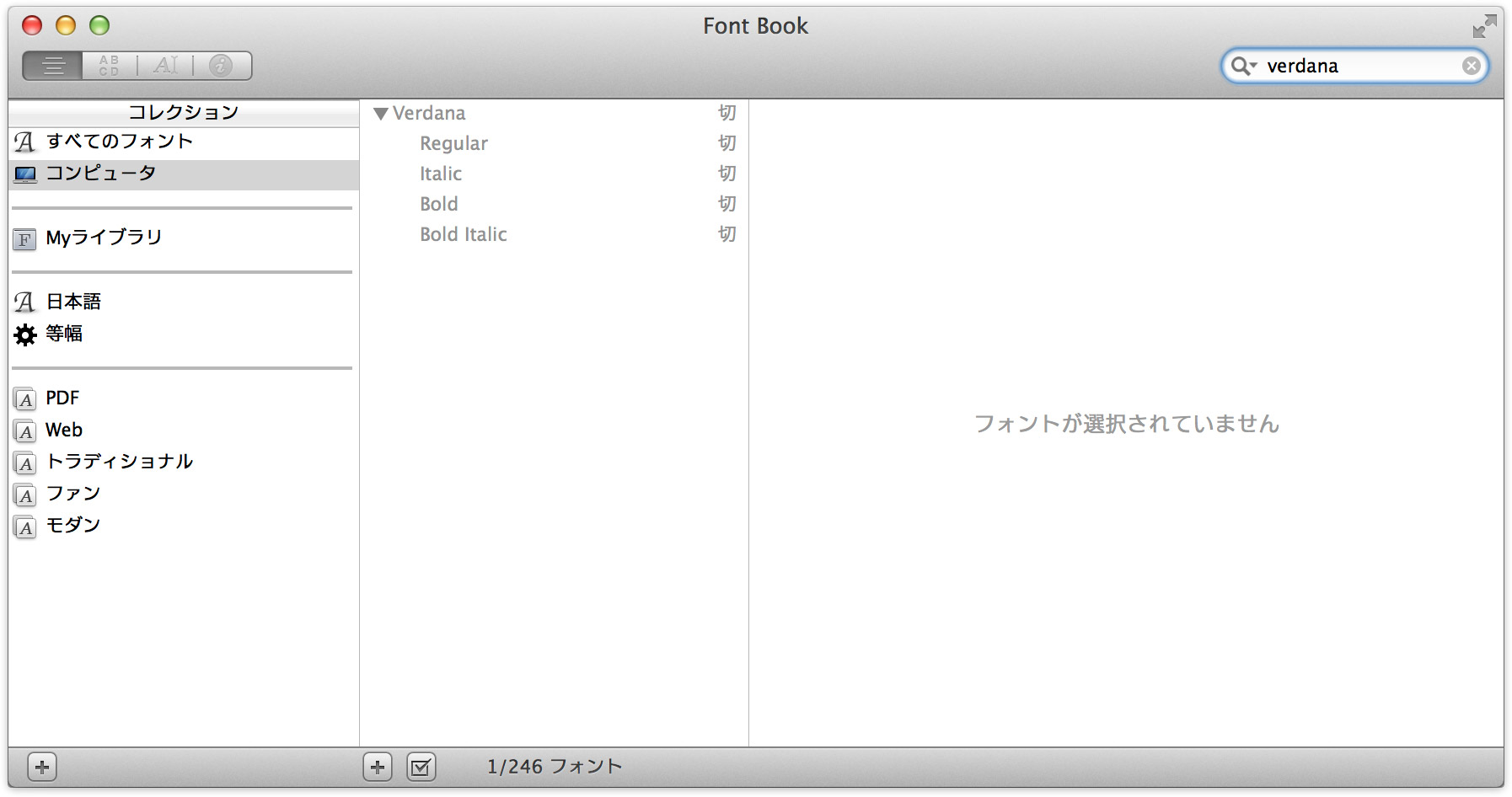The height and width of the screenshot is (797, 1512).
Task: Show font information view
Action: click(221, 66)
